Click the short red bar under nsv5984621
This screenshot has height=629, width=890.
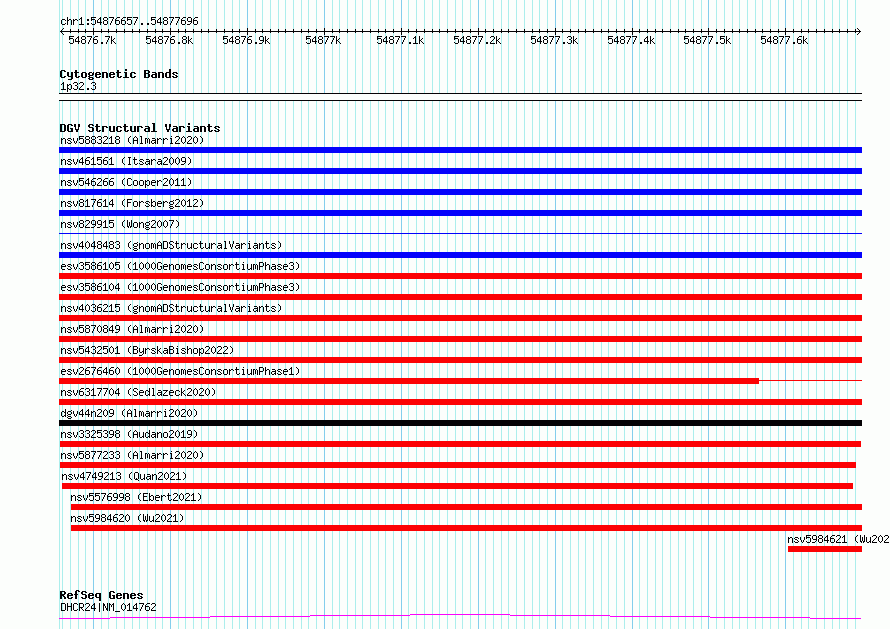825,549
